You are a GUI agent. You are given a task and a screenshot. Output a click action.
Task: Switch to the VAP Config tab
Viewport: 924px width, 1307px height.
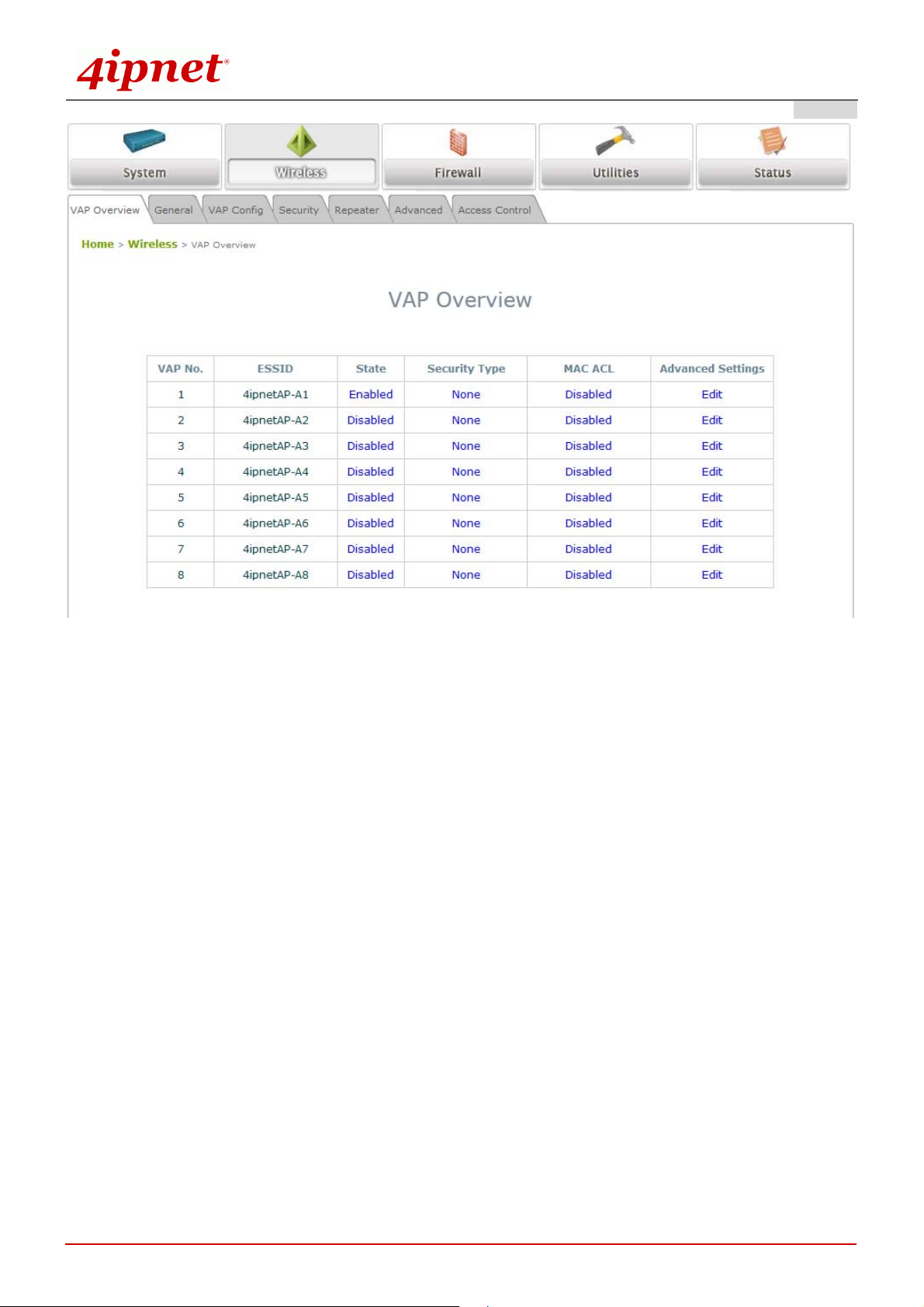pos(236,210)
